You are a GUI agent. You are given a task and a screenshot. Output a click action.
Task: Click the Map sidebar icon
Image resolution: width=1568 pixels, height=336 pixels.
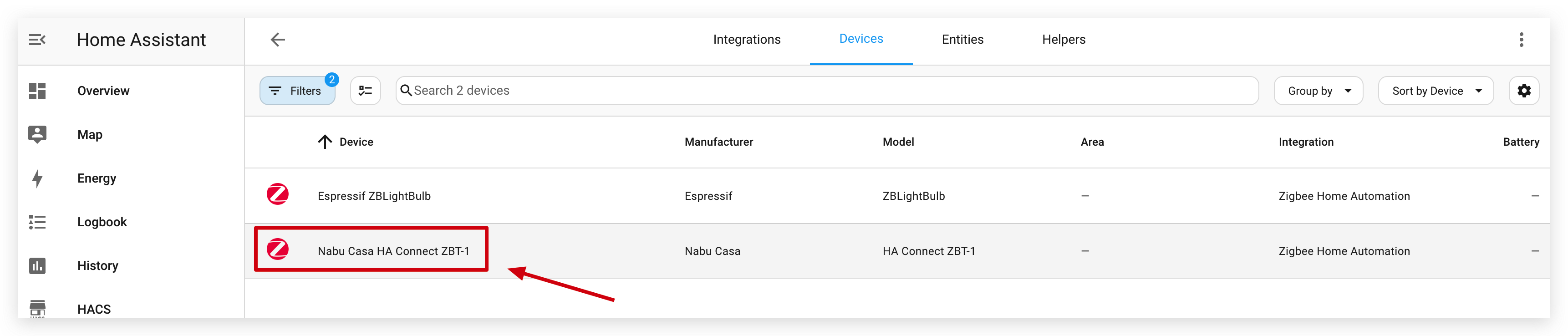37,134
